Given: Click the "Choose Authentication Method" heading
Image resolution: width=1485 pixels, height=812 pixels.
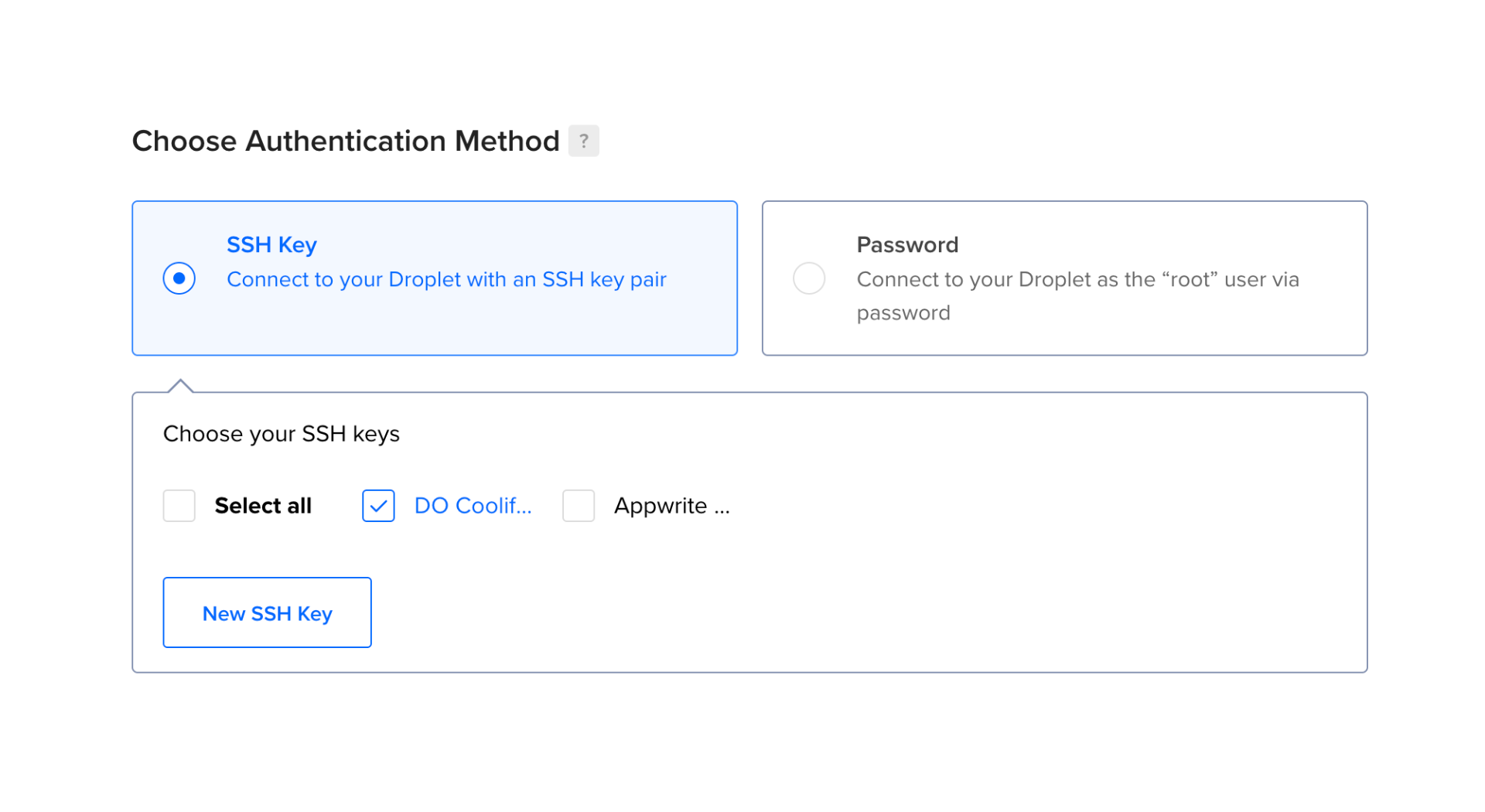Looking at the screenshot, I should pyautogui.click(x=346, y=141).
